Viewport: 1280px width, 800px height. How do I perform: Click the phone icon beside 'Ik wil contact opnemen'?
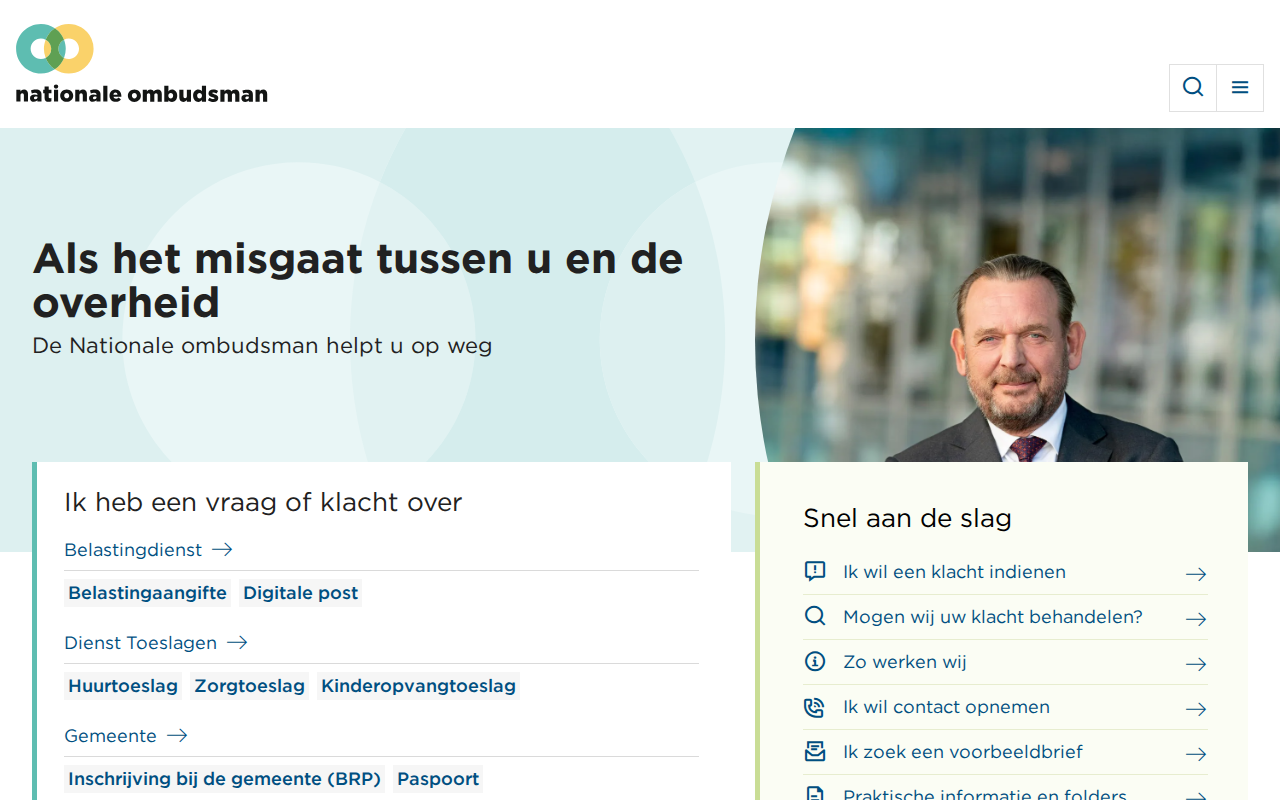click(x=815, y=707)
